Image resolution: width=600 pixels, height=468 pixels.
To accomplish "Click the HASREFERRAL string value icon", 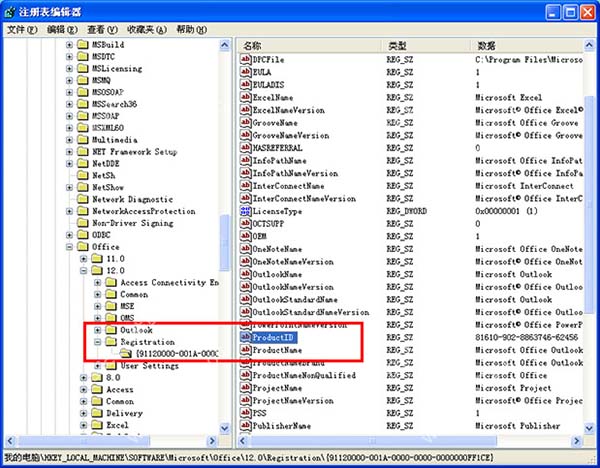I will (x=245, y=147).
